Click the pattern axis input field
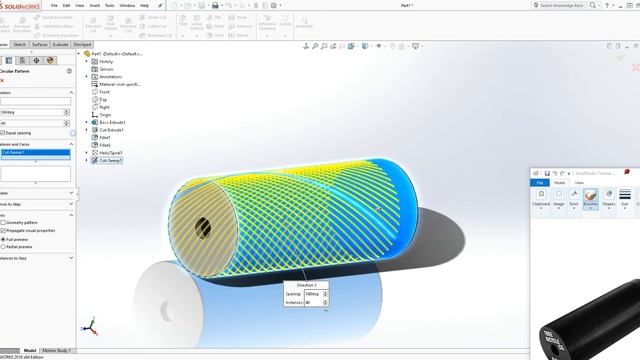The image size is (640, 360). pyautogui.click(x=36, y=101)
